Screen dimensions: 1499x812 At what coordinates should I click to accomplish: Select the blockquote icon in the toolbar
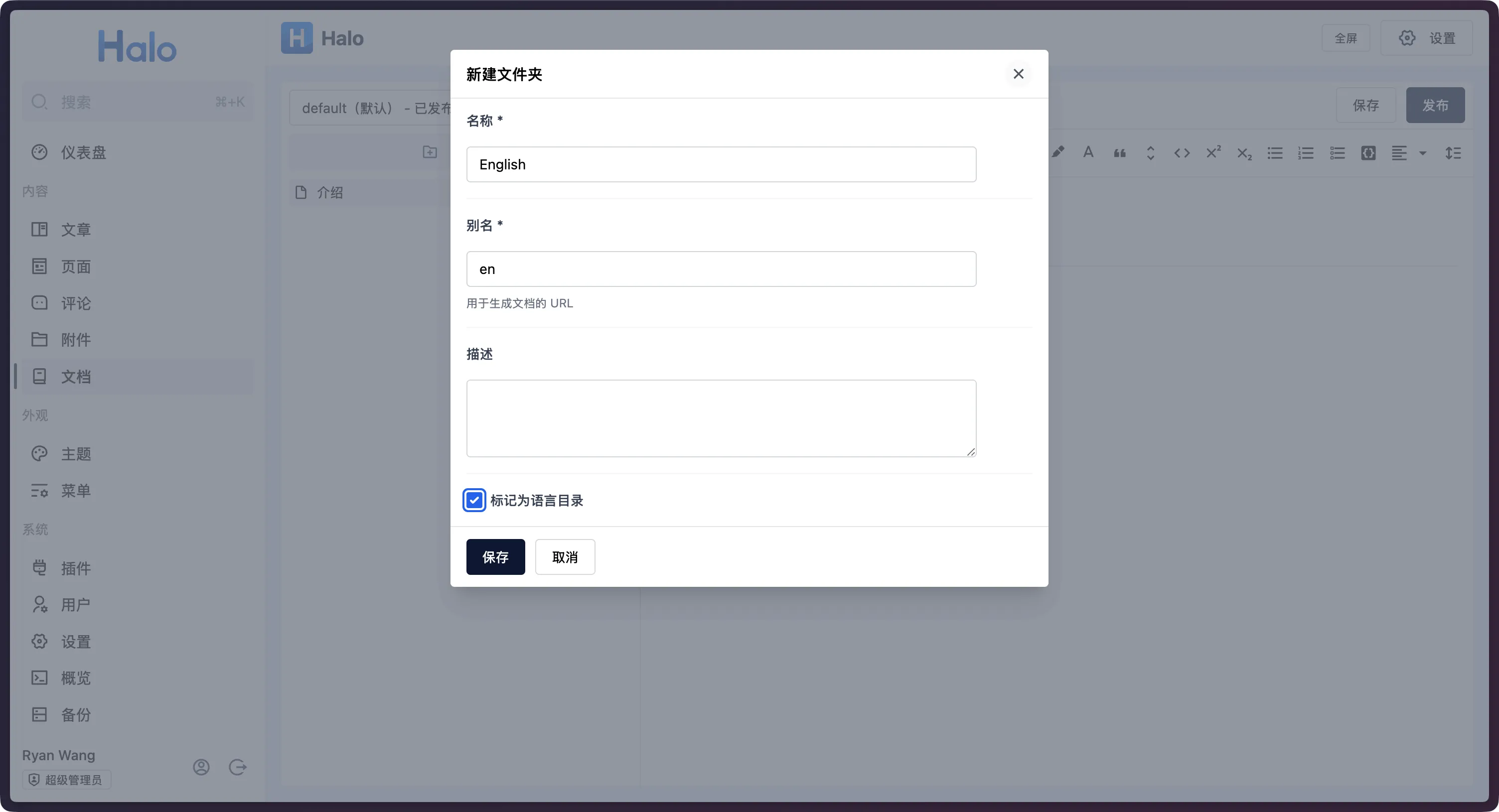1120,153
